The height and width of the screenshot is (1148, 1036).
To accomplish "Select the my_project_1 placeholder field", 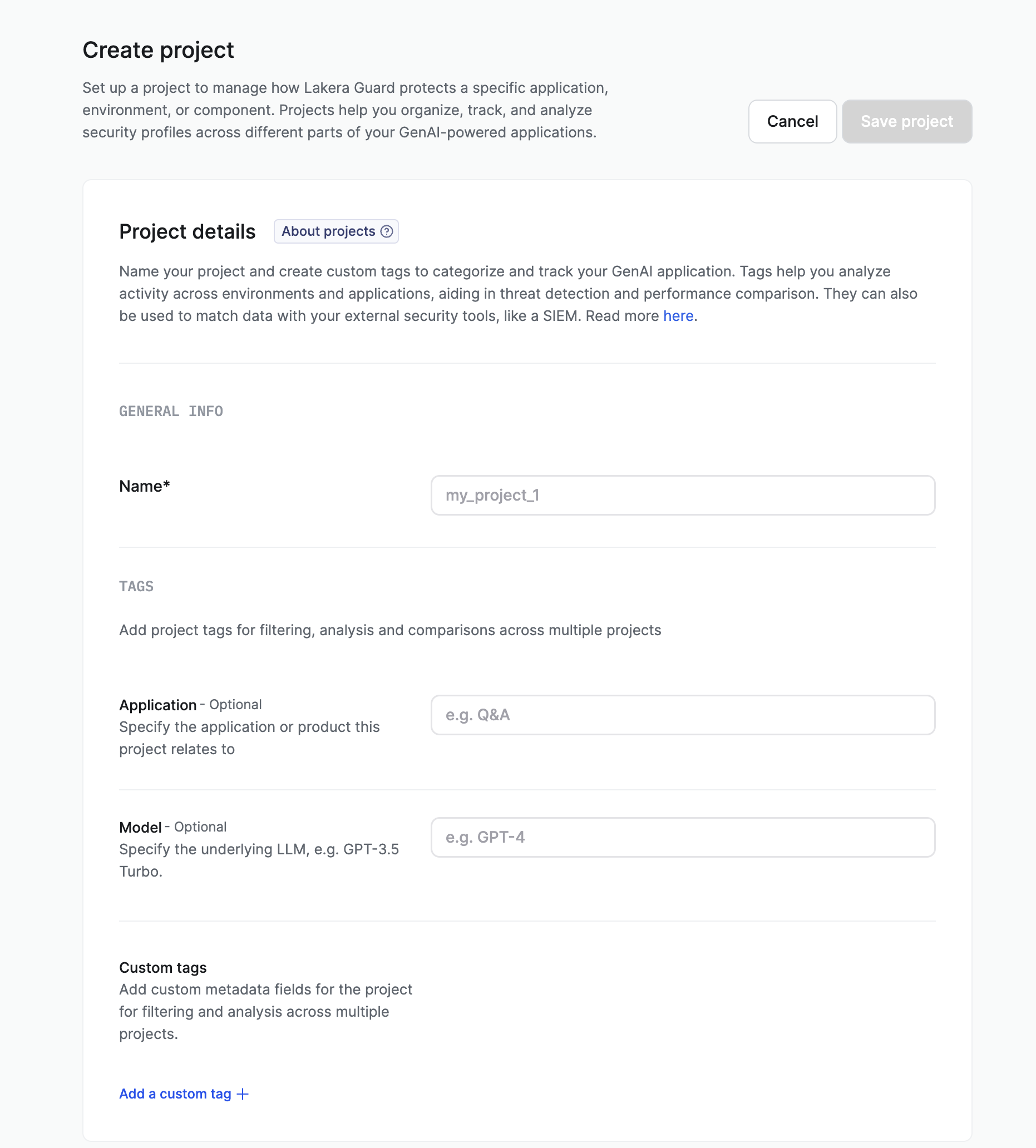I will [x=682, y=495].
